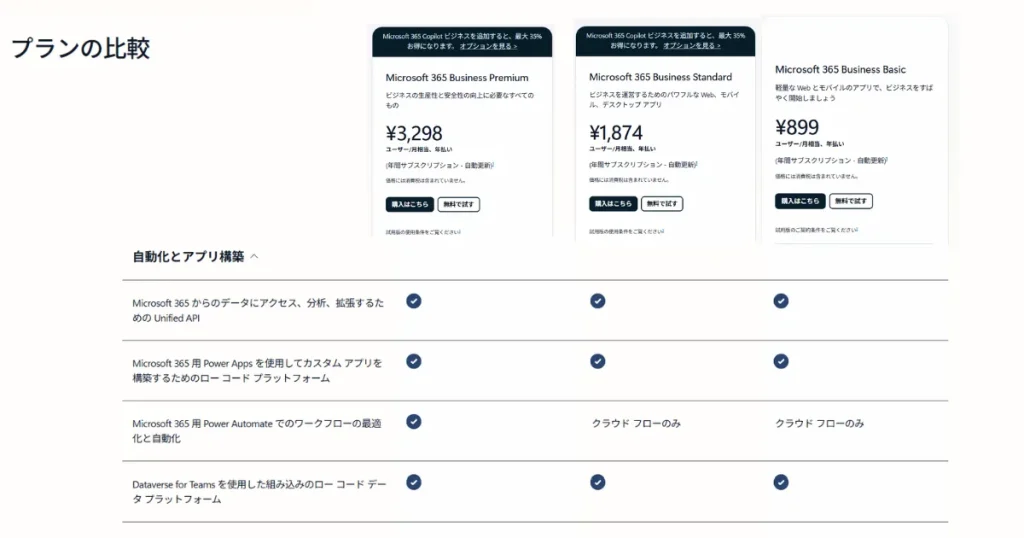The width and height of the screenshot is (1024, 538).
Task: Click Business Premium checkmark for Unified API row
Action: pos(414,301)
